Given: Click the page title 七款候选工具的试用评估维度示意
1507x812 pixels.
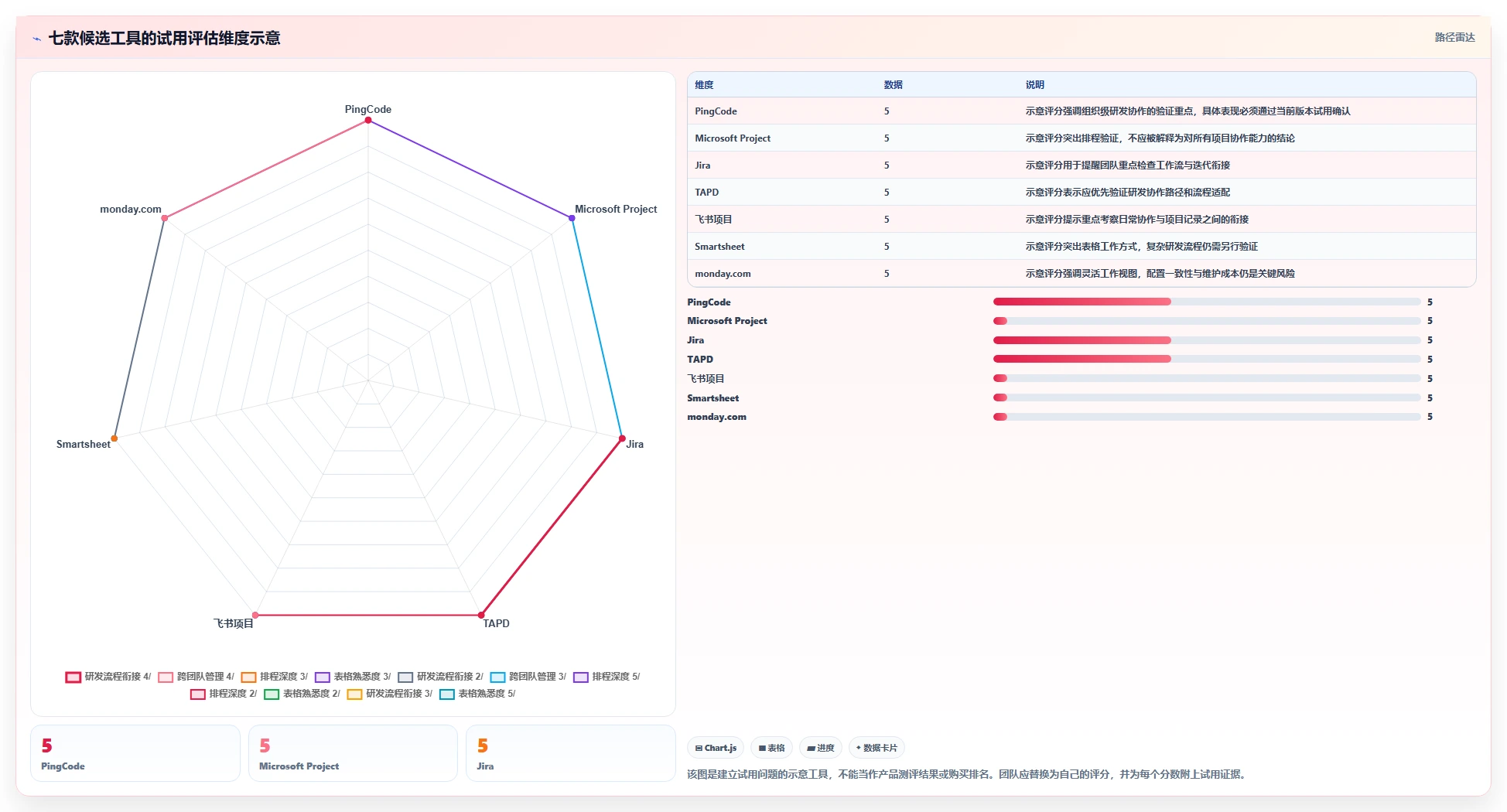Looking at the screenshot, I should point(164,38).
